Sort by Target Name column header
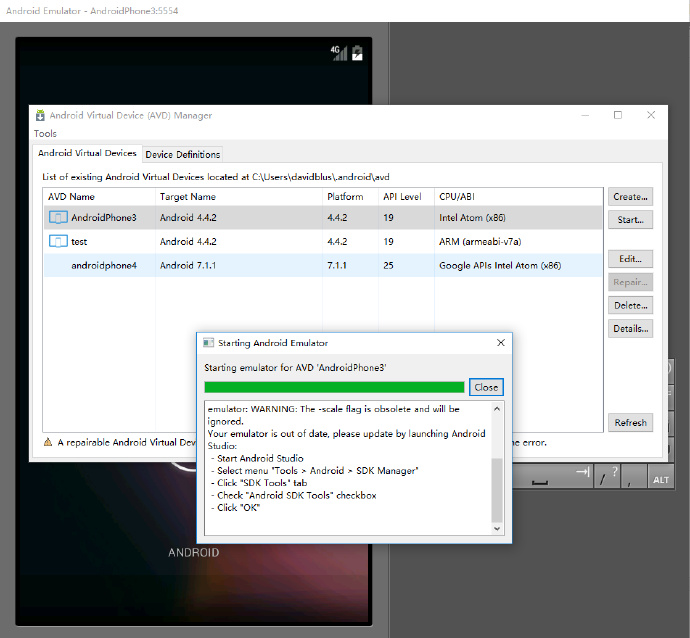 239,197
